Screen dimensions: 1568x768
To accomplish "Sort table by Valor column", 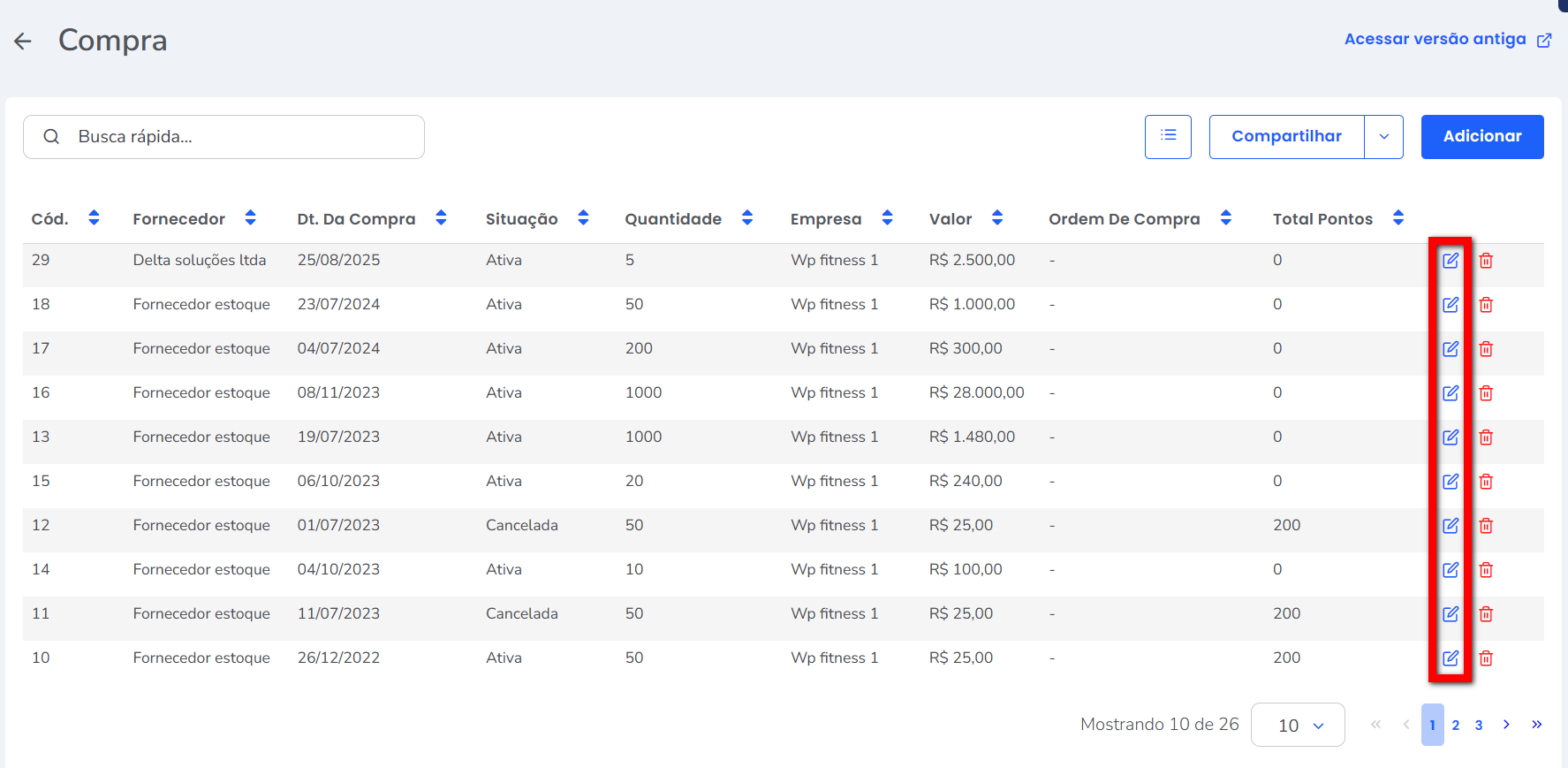I will click(x=997, y=218).
